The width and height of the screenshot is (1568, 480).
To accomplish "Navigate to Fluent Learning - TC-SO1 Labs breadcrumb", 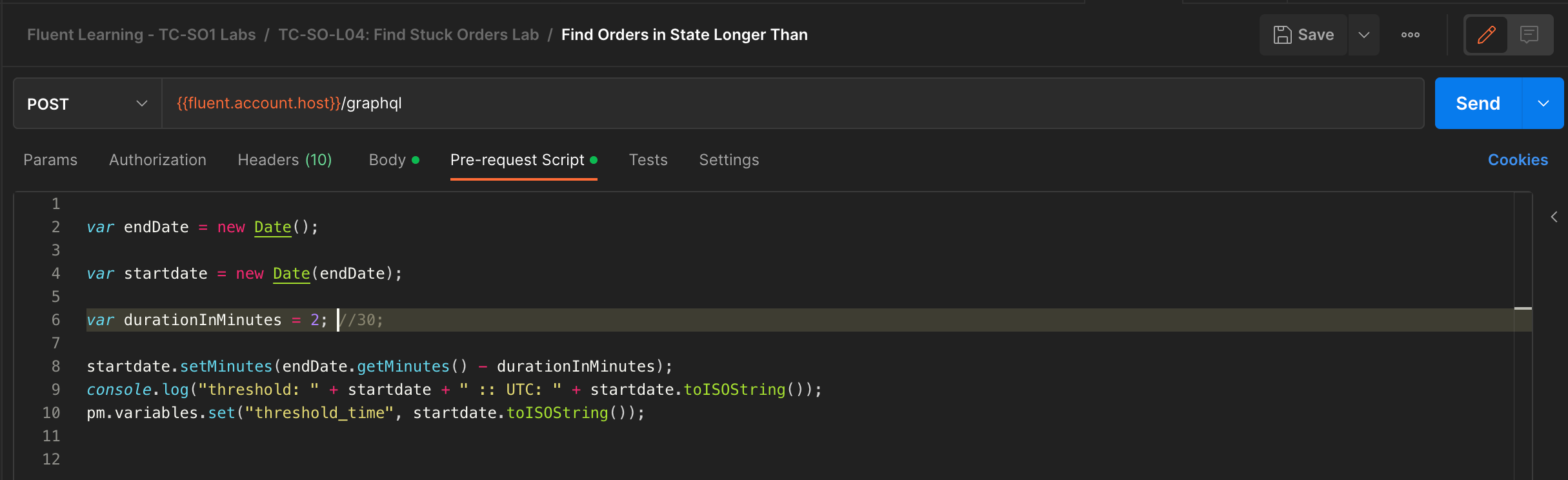I will click(141, 35).
